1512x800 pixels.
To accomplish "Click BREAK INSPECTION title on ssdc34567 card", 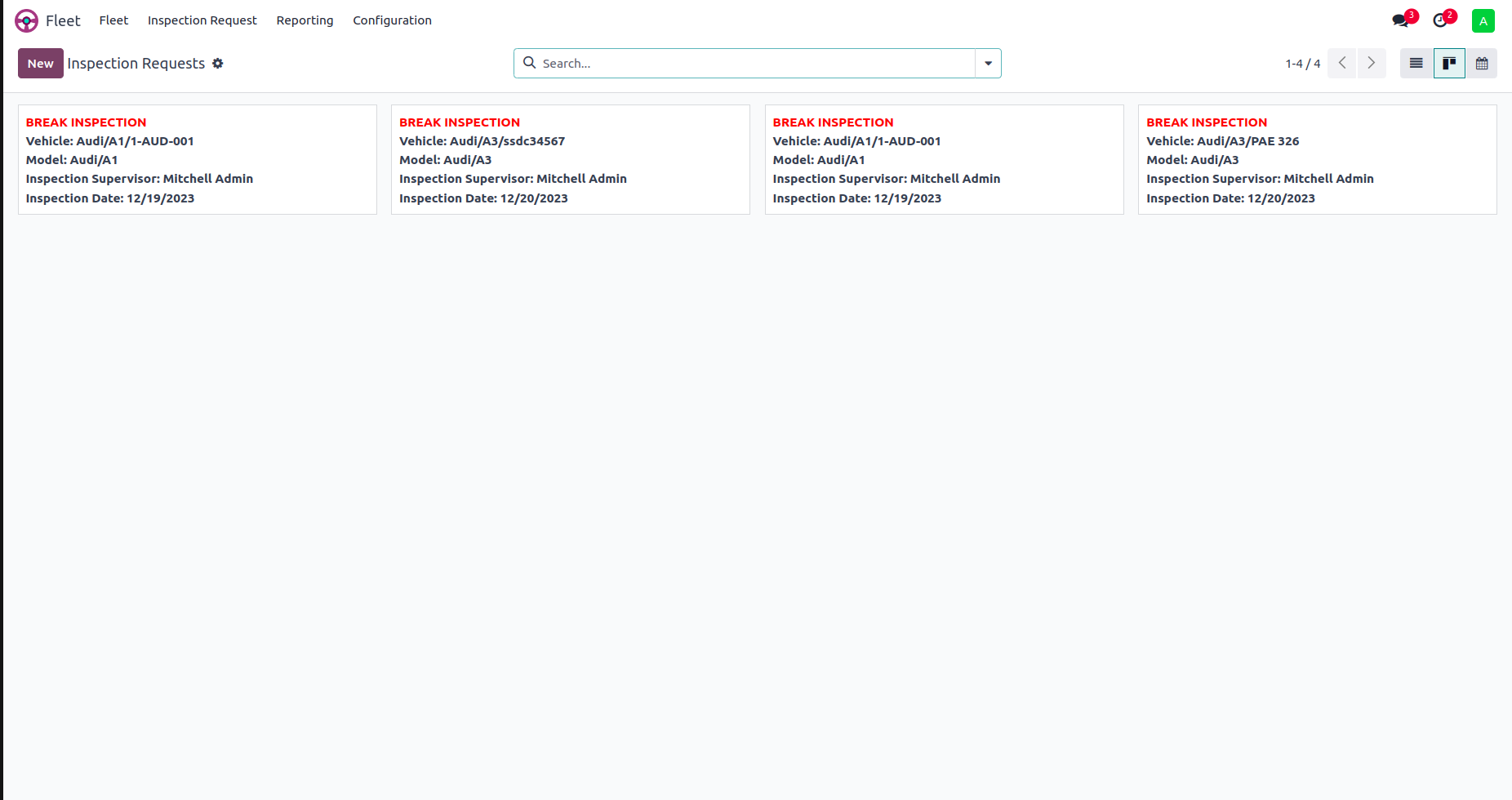I will point(460,122).
